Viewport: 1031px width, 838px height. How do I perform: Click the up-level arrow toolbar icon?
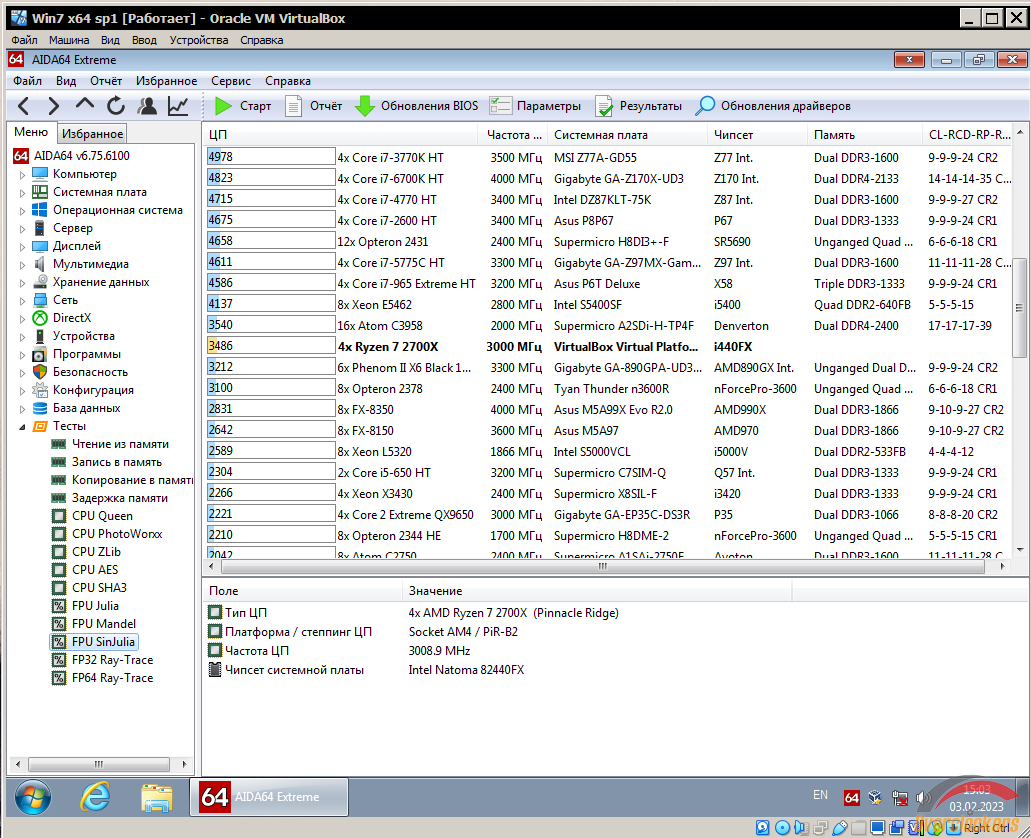[x=85, y=105]
